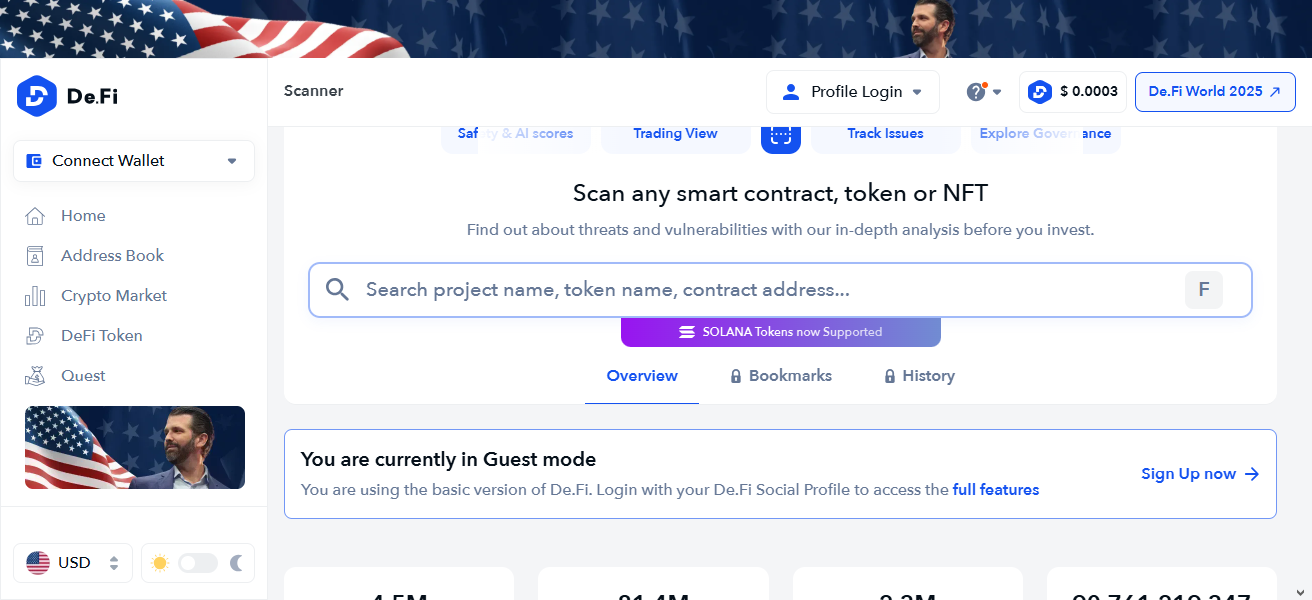The width and height of the screenshot is (1312, 600).
Task: Open the Home page from sidebar
Action: (x=82, y=215)
